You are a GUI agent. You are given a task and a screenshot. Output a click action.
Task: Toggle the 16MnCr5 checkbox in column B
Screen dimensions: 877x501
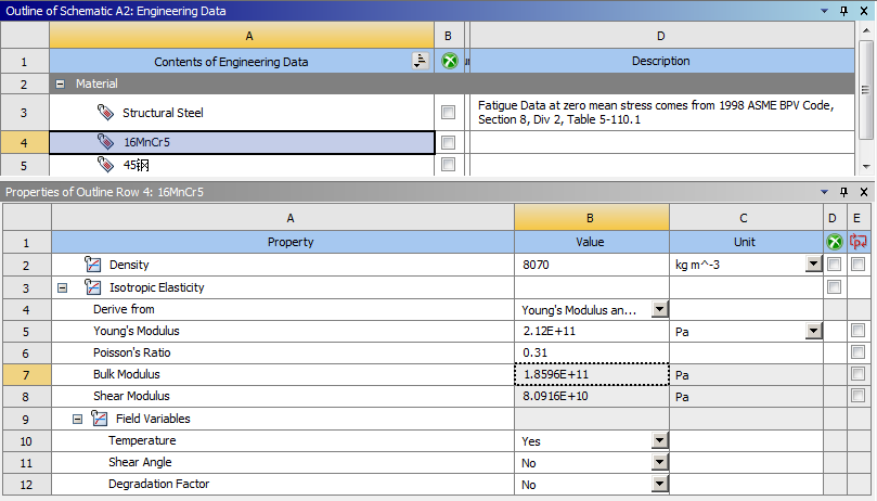[448, 143]
